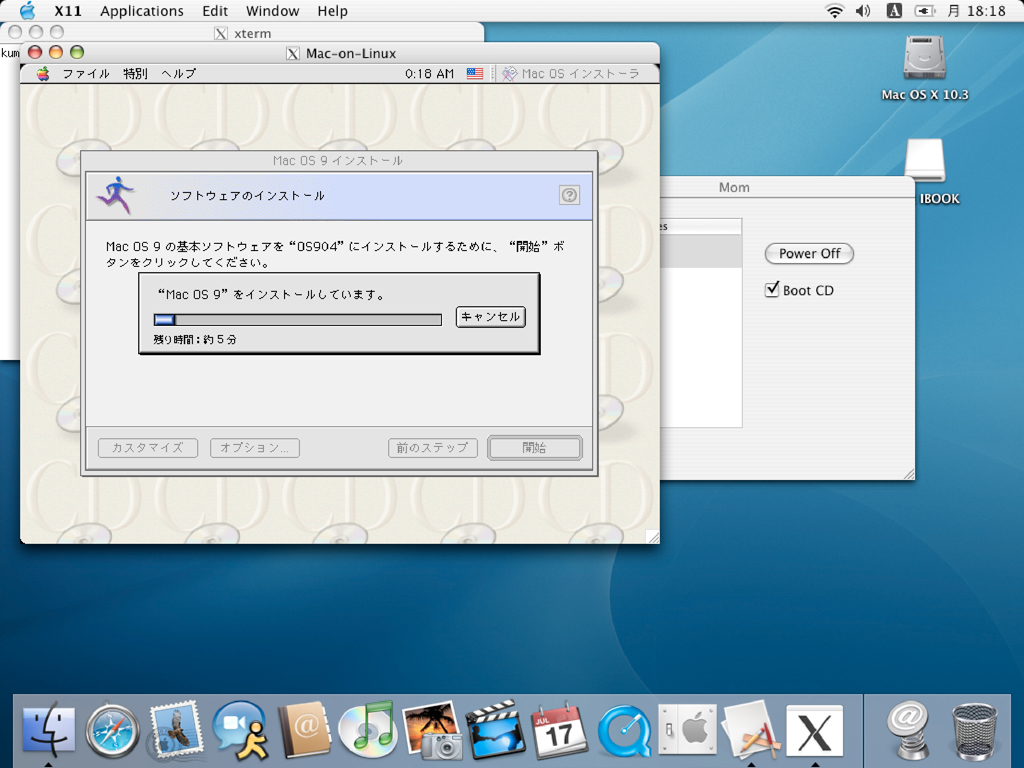Image resolution: width=1024 pixels, height=768 pixels.
Task: Click the オプション... button
Action: click(255, 447)
